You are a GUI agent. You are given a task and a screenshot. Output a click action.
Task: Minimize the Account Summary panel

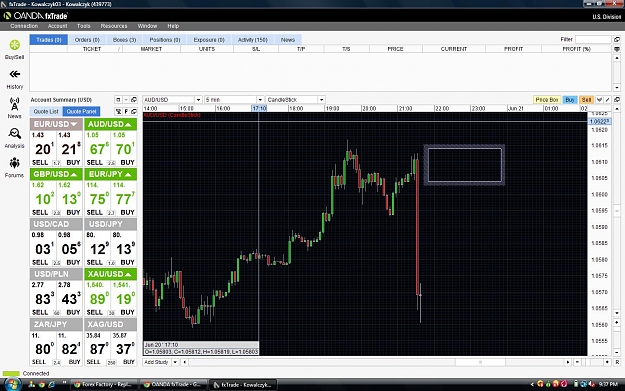pos(126,100)
